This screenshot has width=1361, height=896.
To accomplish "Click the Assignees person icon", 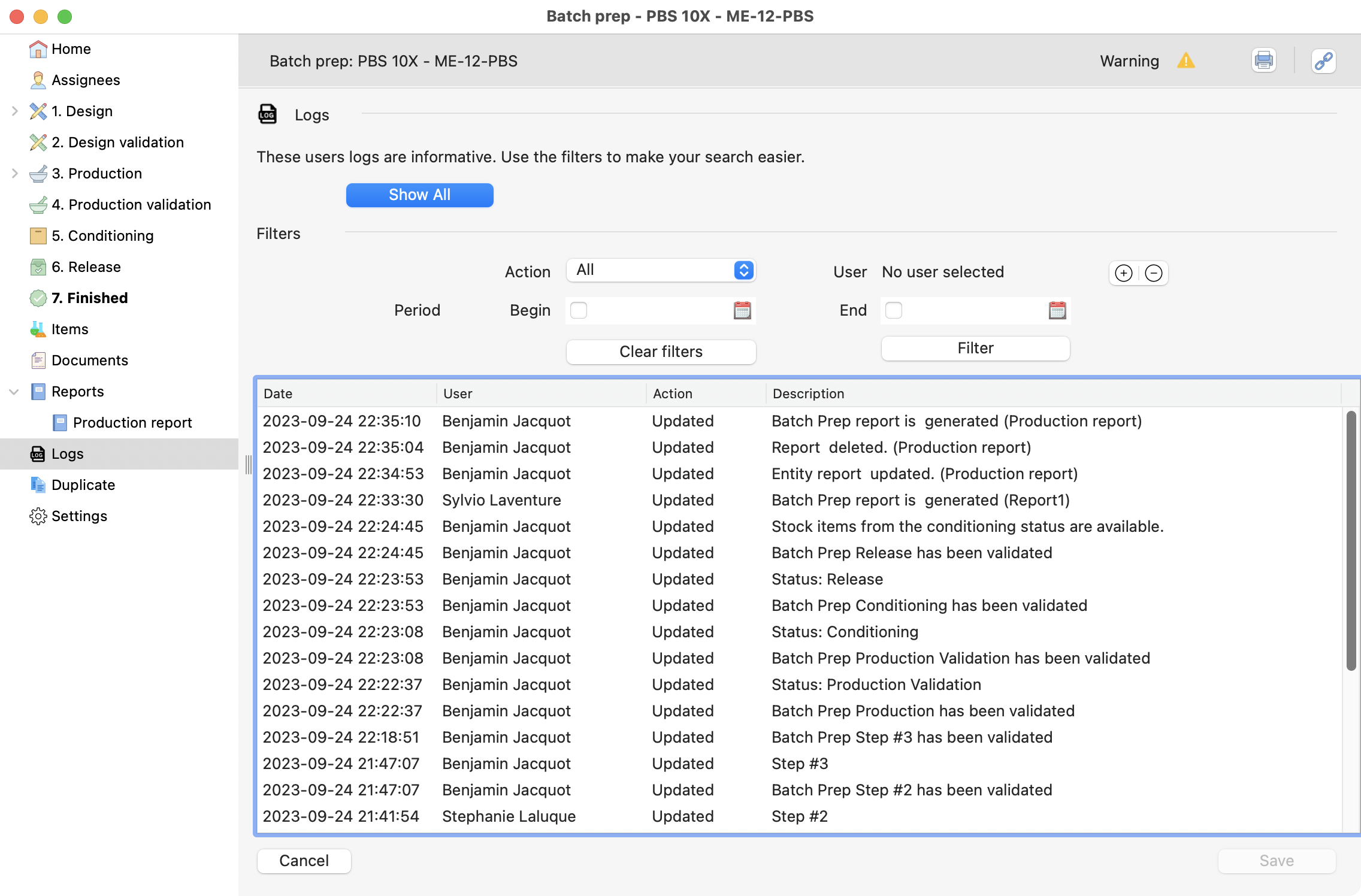I will (38, 80).
